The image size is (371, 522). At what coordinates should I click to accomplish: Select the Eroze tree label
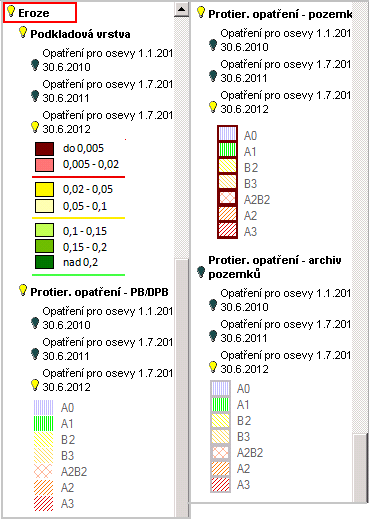point(34,13)
